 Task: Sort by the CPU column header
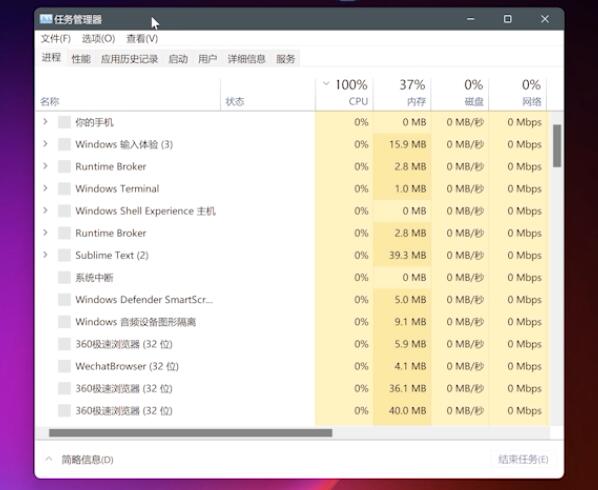344,94
